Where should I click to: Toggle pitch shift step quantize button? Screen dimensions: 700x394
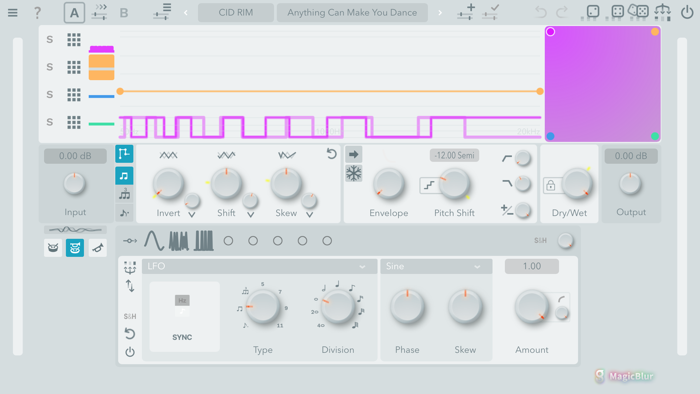(429, 185)
